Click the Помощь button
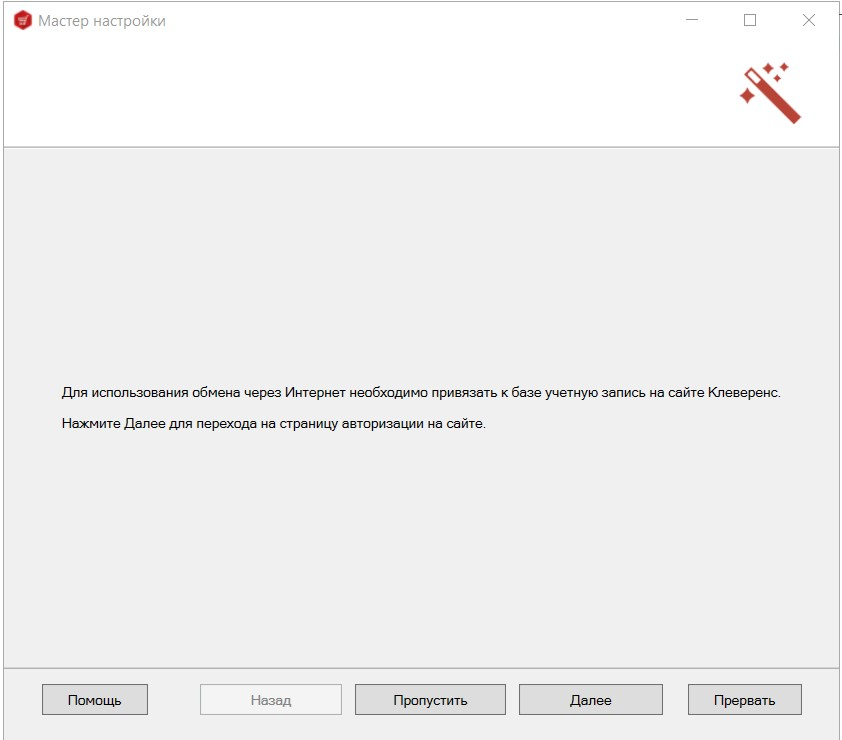Viewport: 842px width, 740px height. tap(95, 699)
